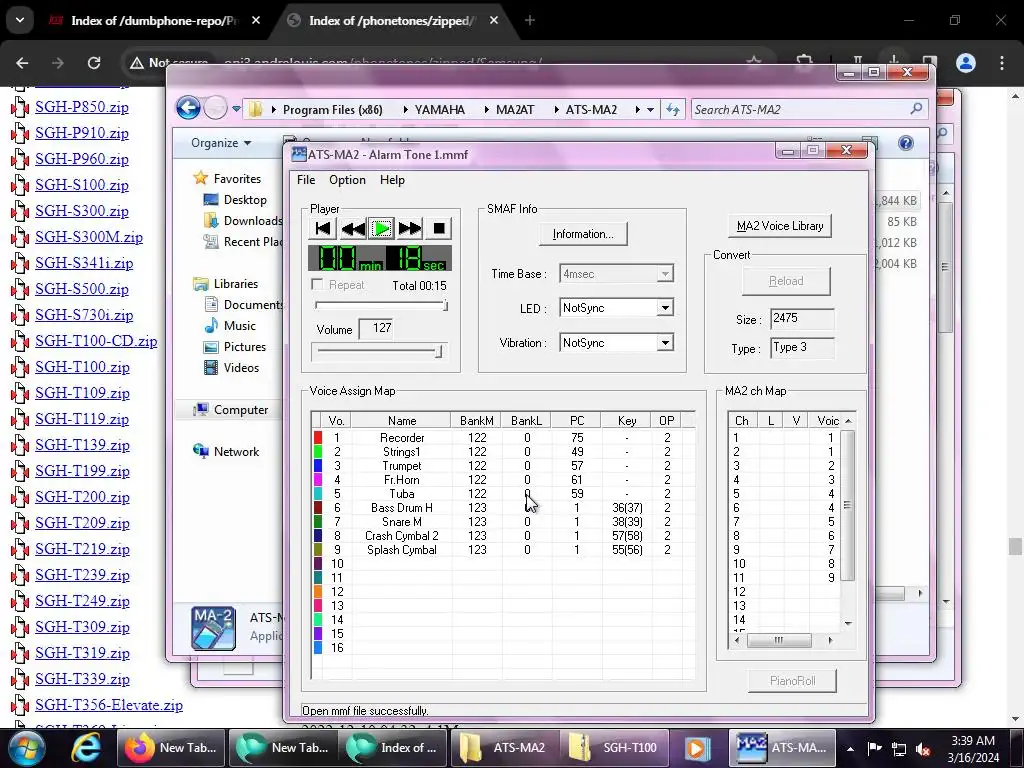Open the address bar history dropdown arrow
This screenshot has width=1024, height=768.
coord(650,110)
